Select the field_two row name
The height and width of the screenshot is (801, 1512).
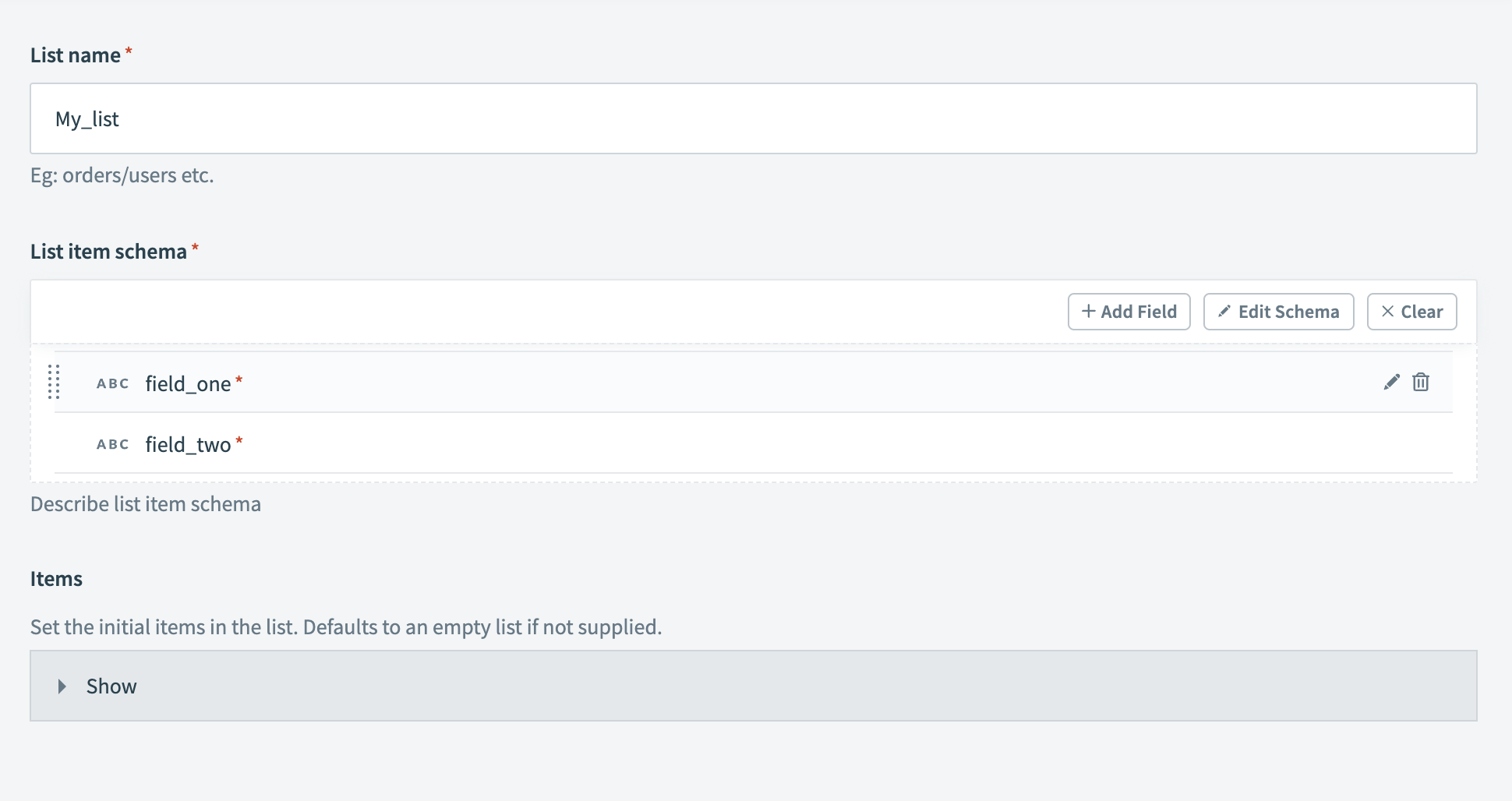click(x=188, y=444)
